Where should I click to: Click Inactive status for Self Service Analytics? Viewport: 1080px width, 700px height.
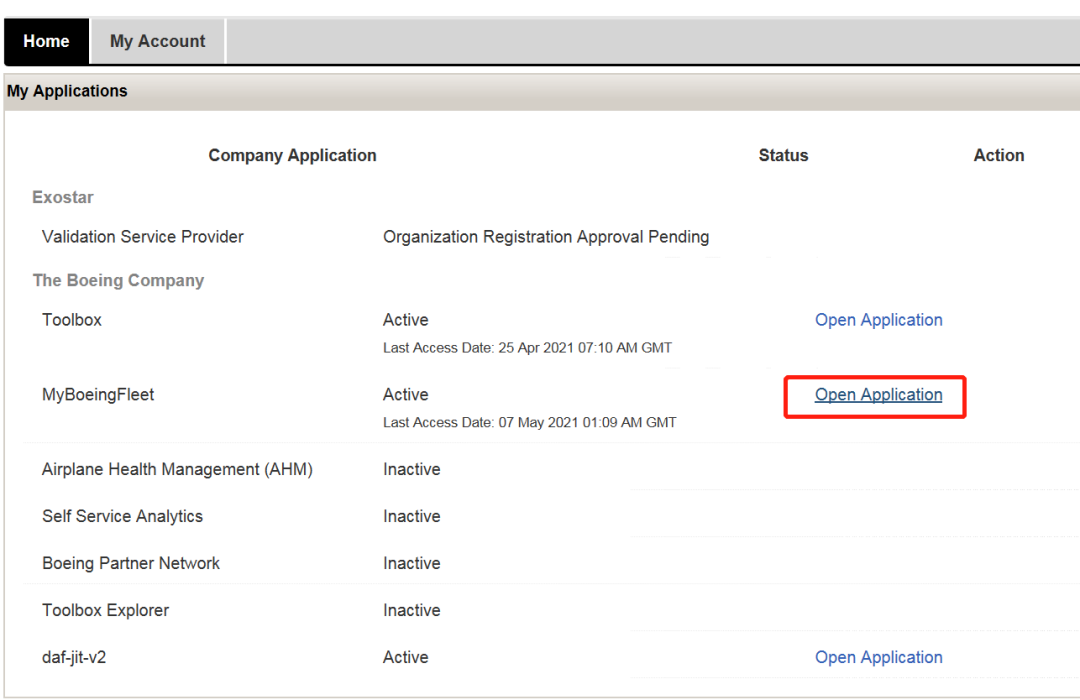click(412, 516)
